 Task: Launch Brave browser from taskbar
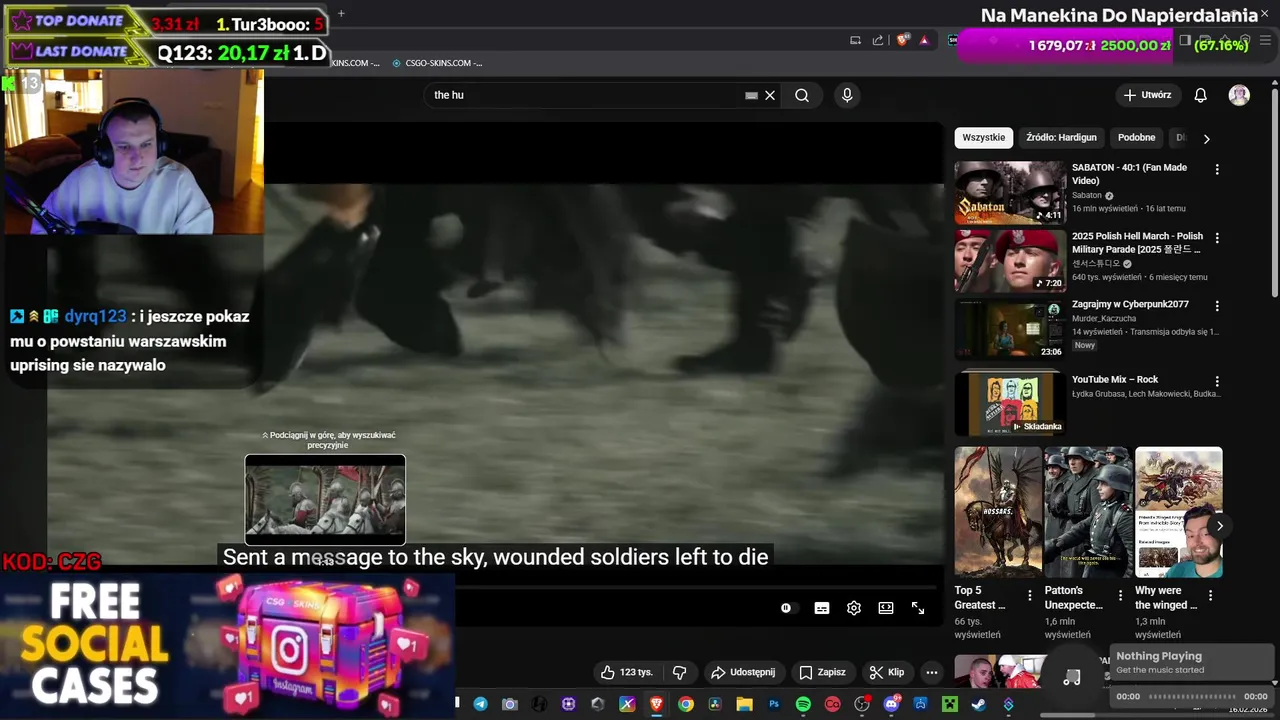(656, 704)
